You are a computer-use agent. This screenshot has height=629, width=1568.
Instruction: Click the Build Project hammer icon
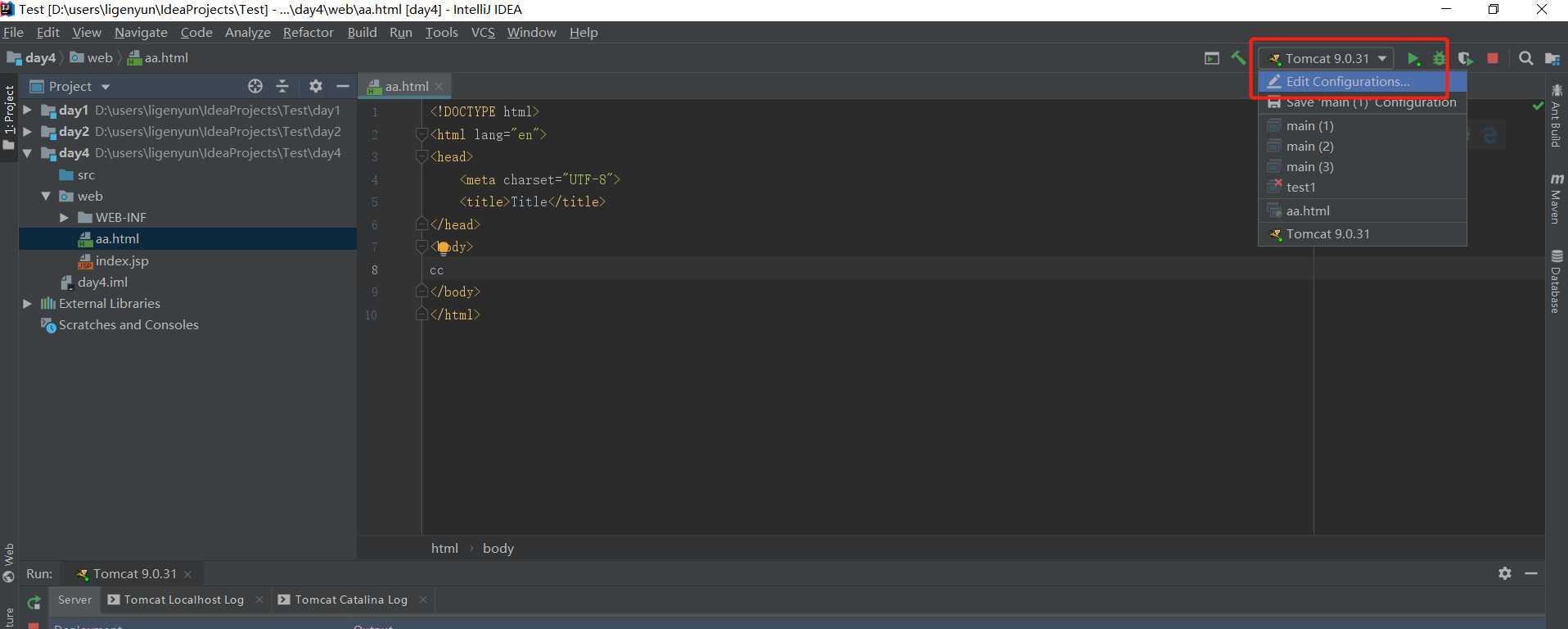click(1238, 58)
